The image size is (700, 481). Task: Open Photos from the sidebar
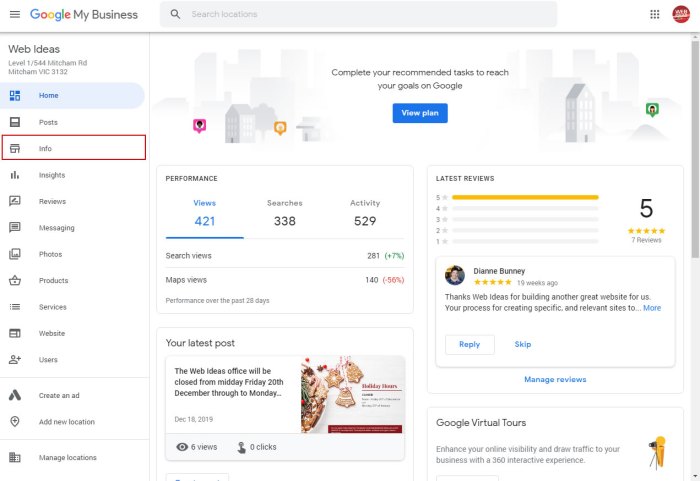[50, 254]
